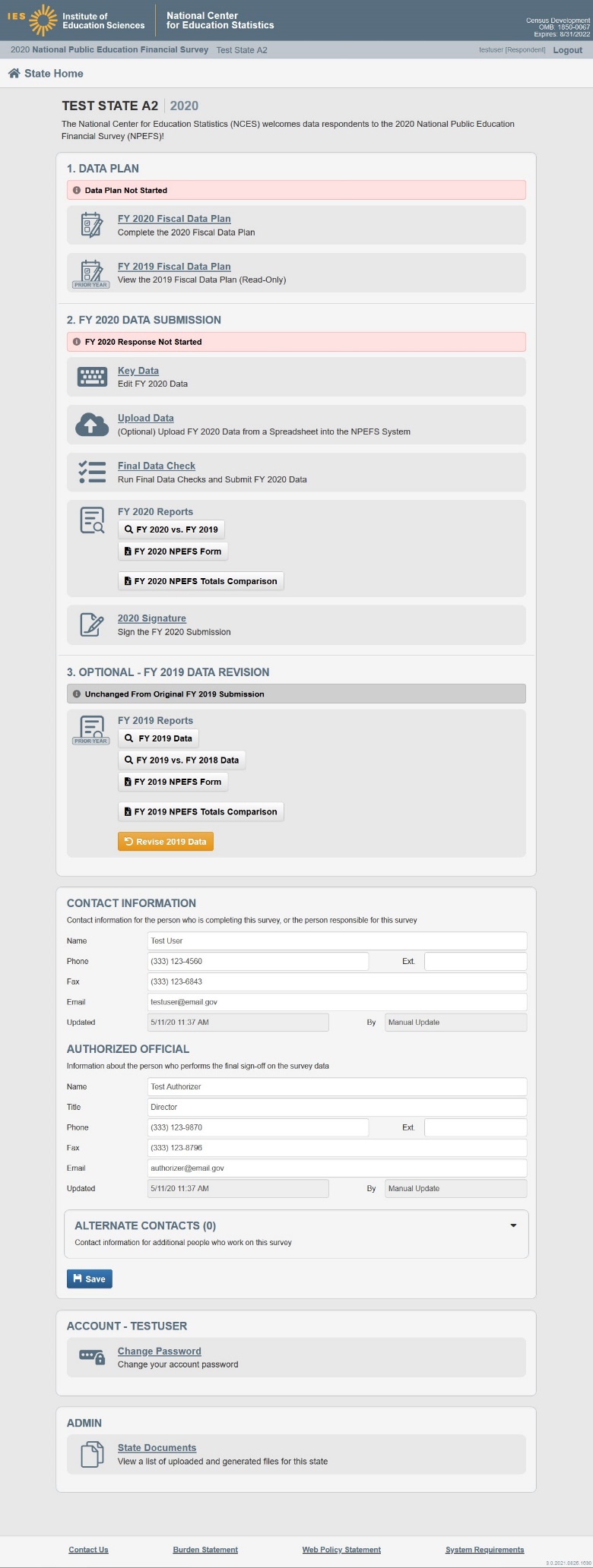The height and width of the screenshot is (1568, 593).
Task: Click the State Home house icon
Action: (14, 74)
